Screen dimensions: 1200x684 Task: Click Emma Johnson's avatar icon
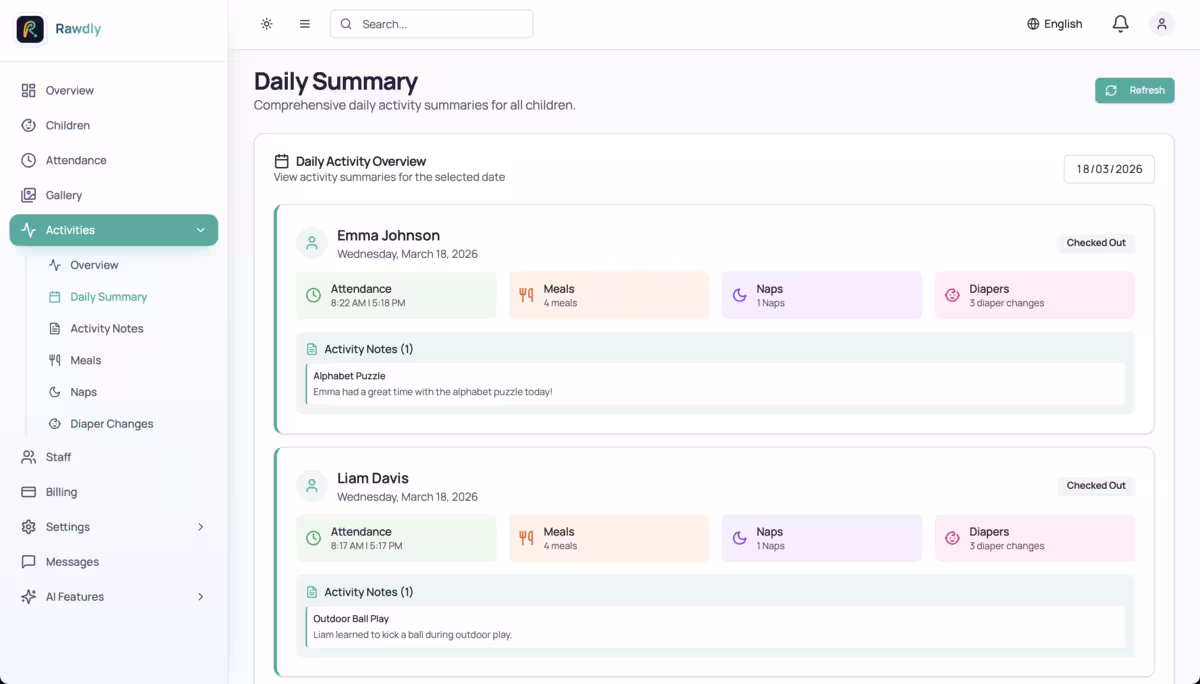[x=312, y=243]
